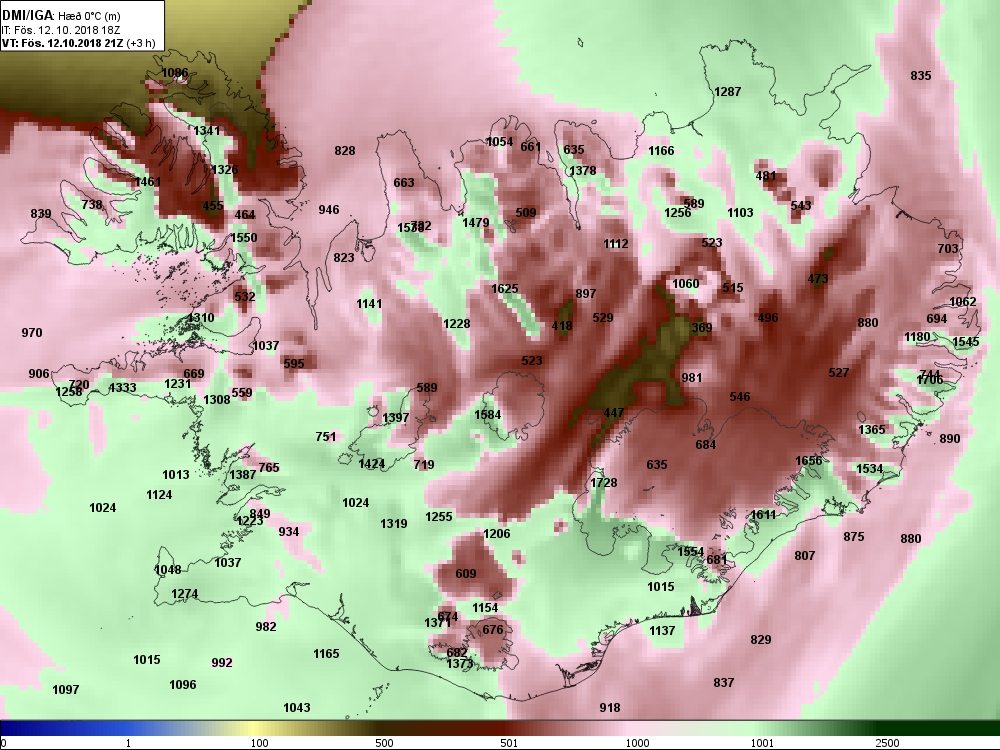Select the map value '703'
The height and width of the screenshot is (750, 1000).
(x=948, y=249)
